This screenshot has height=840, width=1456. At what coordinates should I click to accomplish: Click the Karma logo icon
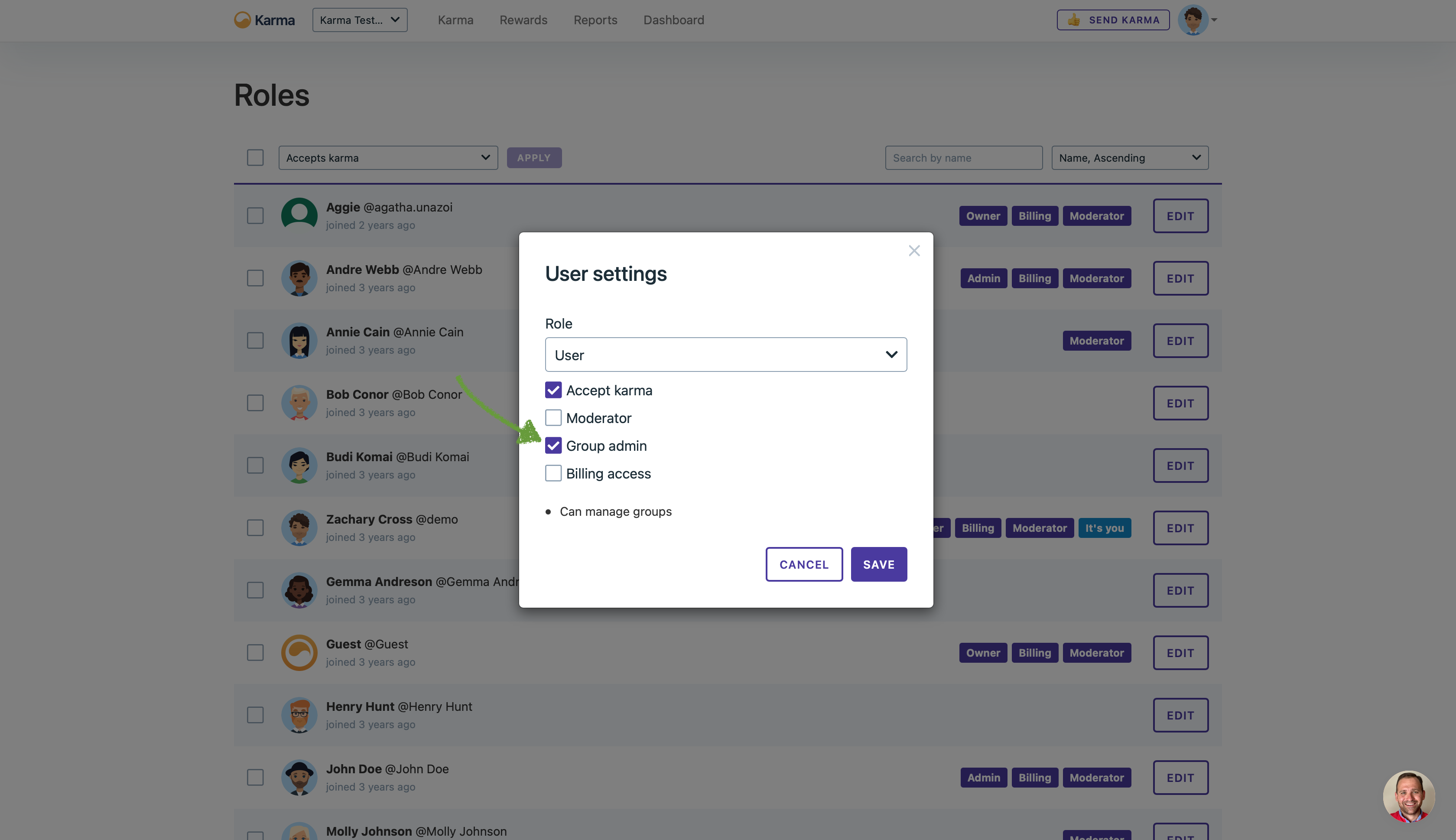[242, 20]
